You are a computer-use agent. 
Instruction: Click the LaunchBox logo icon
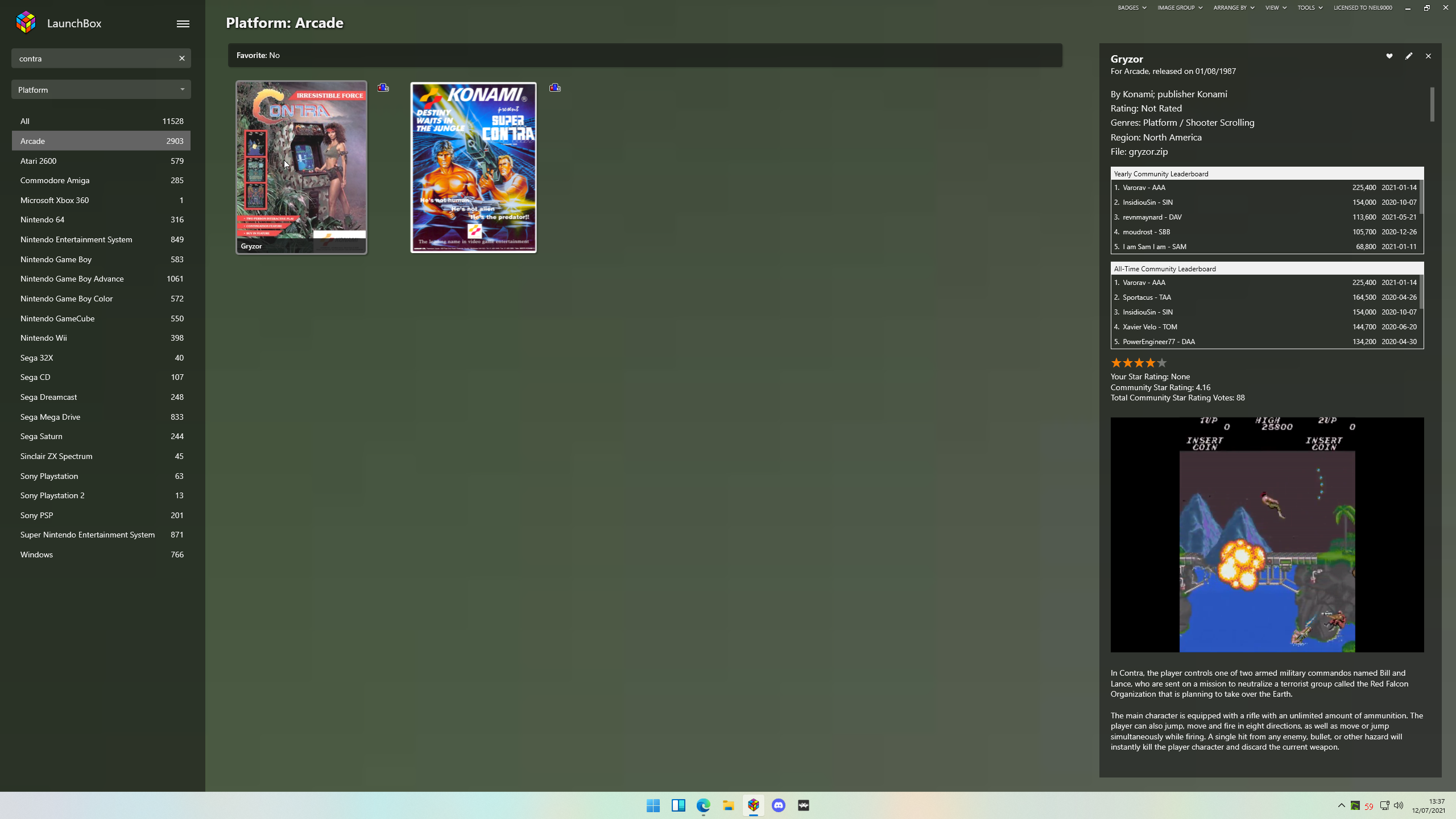(x=26, y=23)
